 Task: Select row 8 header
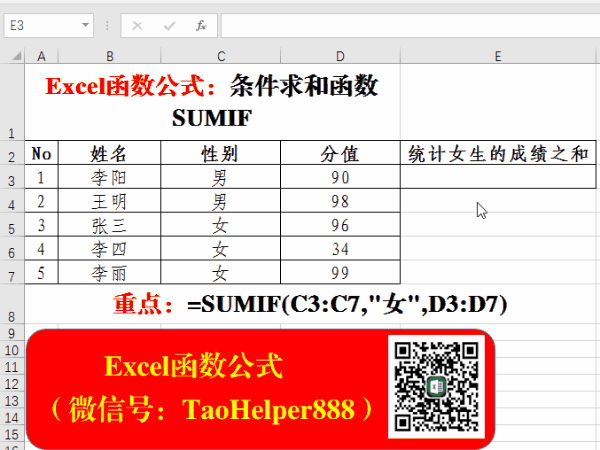[12, 304]
